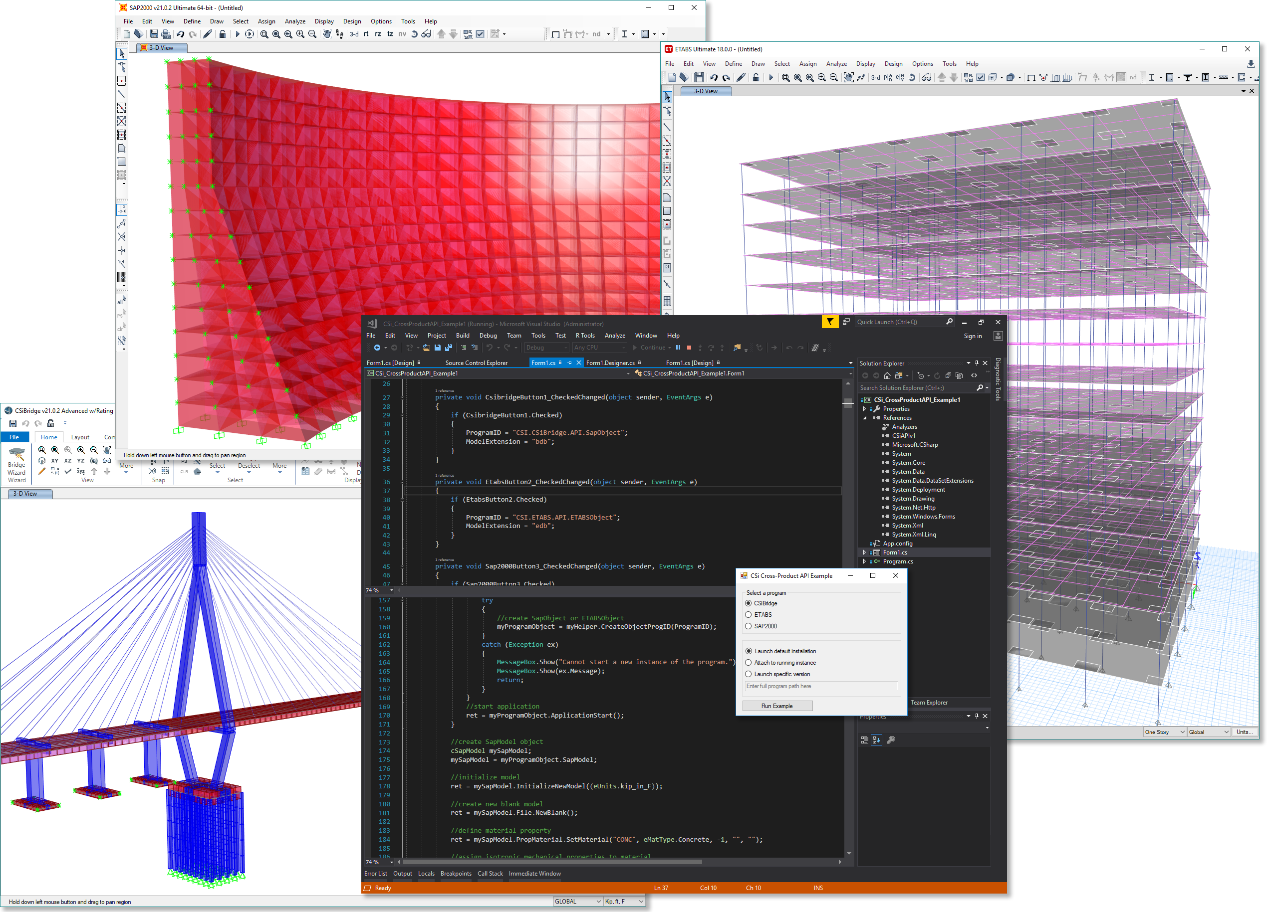Expand the Properties node in Solution Explorer

[x=864, y=409]
